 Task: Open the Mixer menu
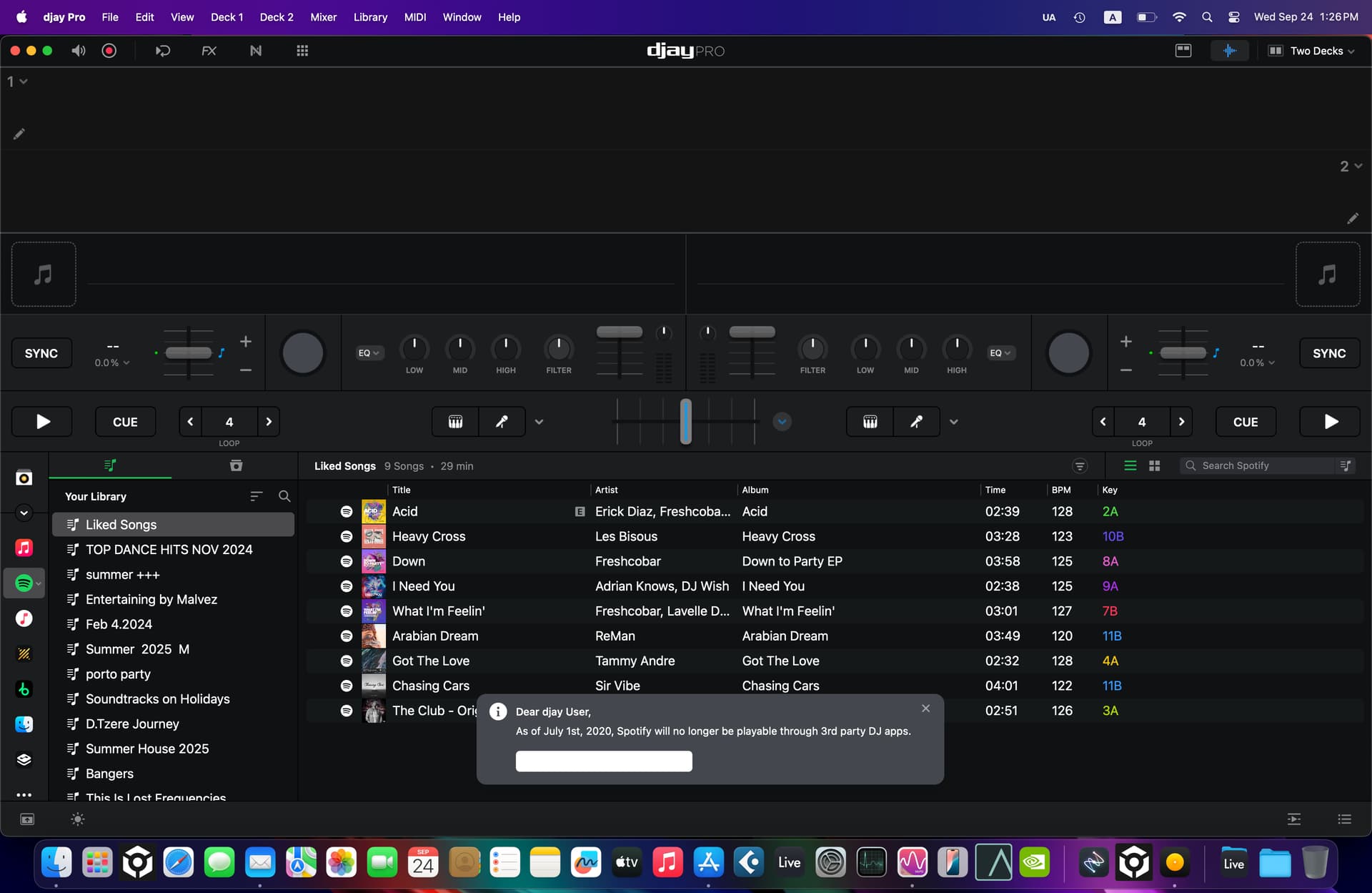(323, 16)
